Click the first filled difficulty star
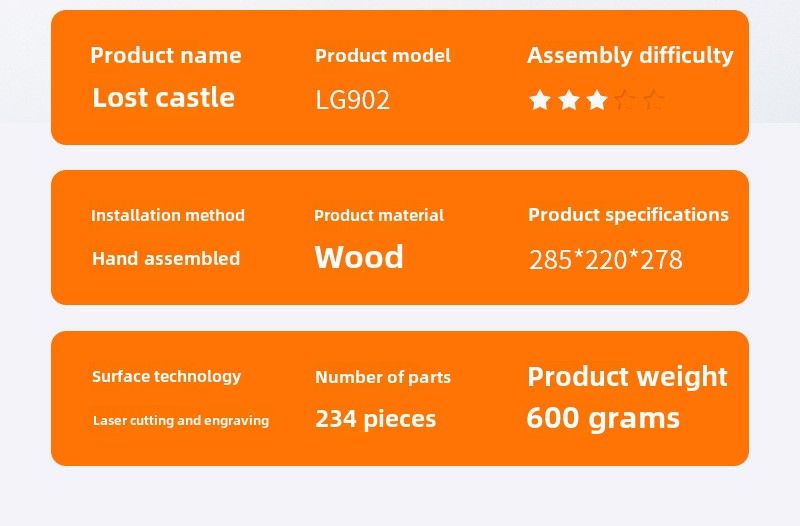Image resolution: width=800 pixels, height=526 pixels. tap(540, 100)
